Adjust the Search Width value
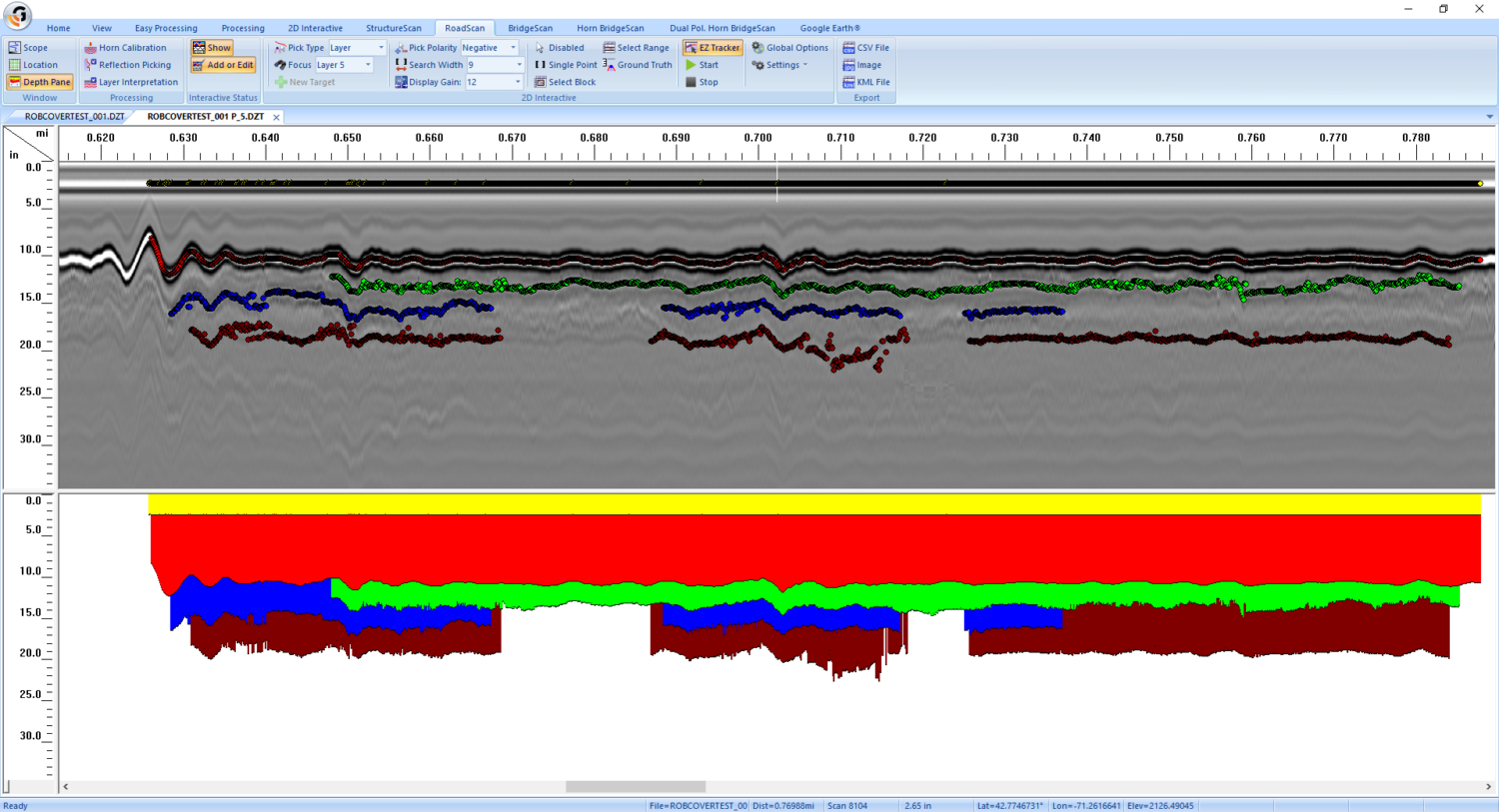1499x812 pixels. click(x=519, y=64)
